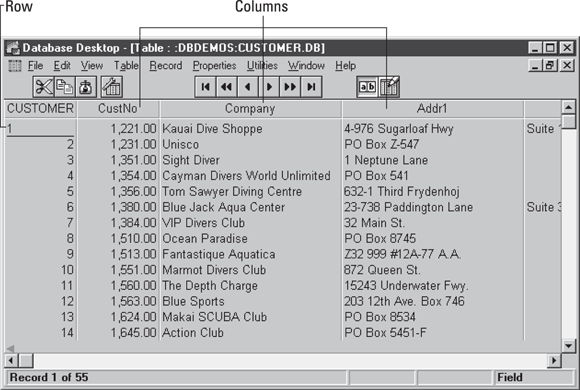Select The Depth Charge cell
Viewport: 580px width, 390px height.
pyautogui.click(x=250, y=286)
